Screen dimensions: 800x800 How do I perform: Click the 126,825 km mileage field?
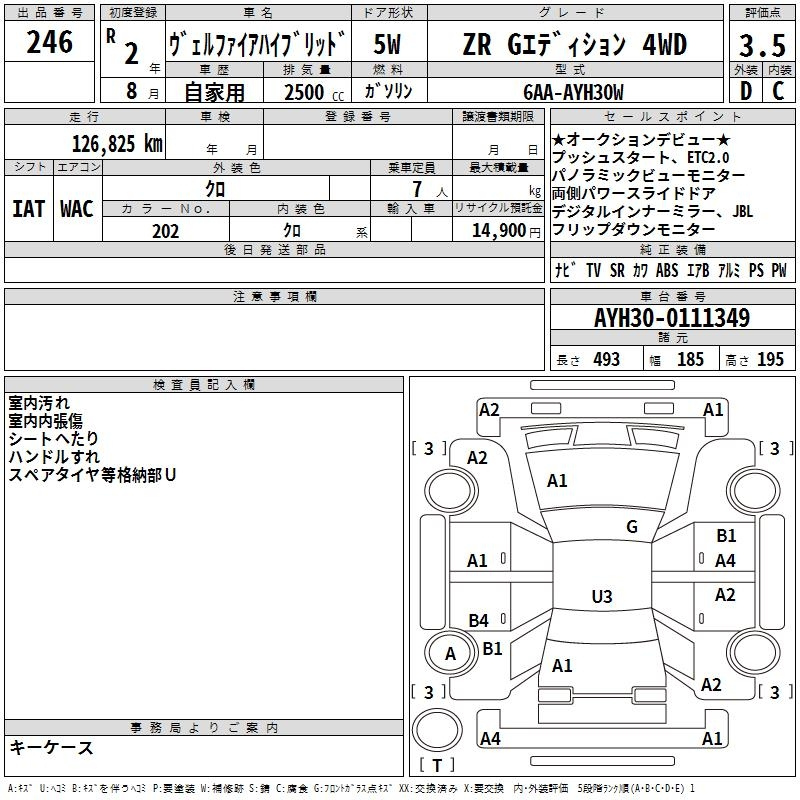[117, 143]
